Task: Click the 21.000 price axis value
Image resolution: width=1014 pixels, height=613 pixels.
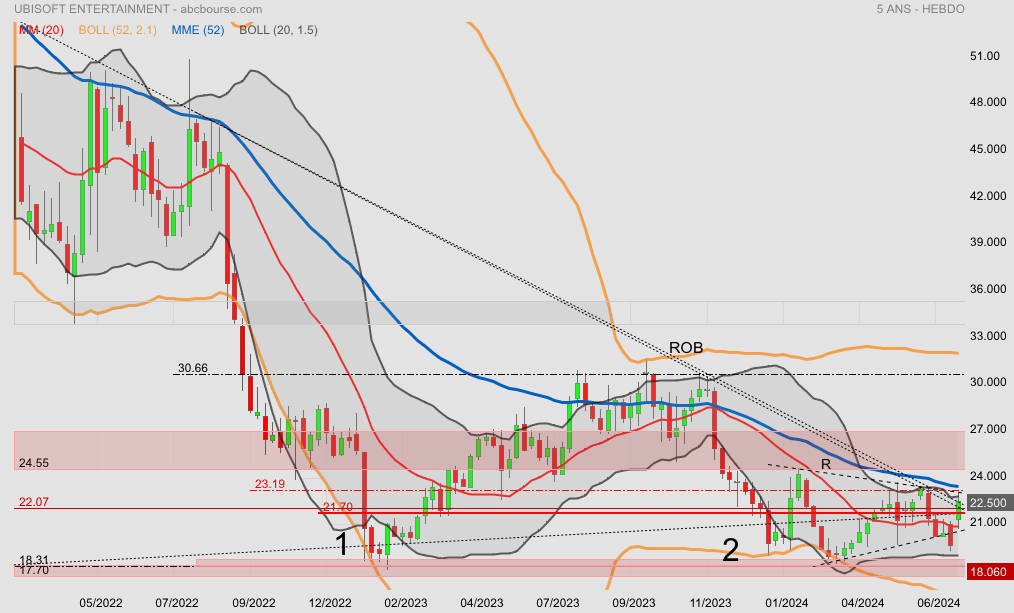Action: coord(988,522)
